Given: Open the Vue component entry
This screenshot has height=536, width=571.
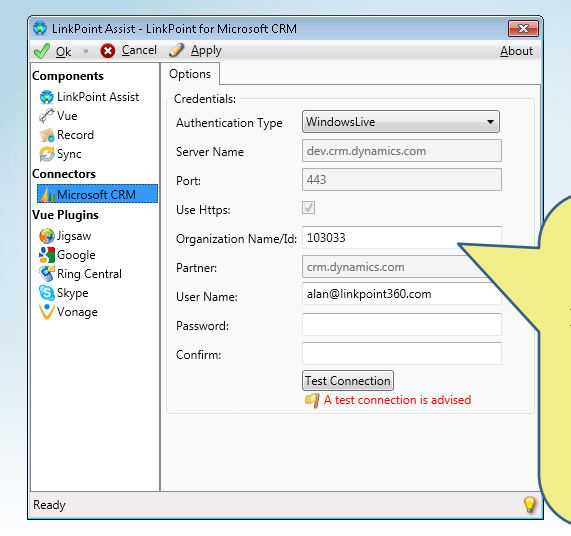Looking at the screenshot, I should click(x=67, y=116).
